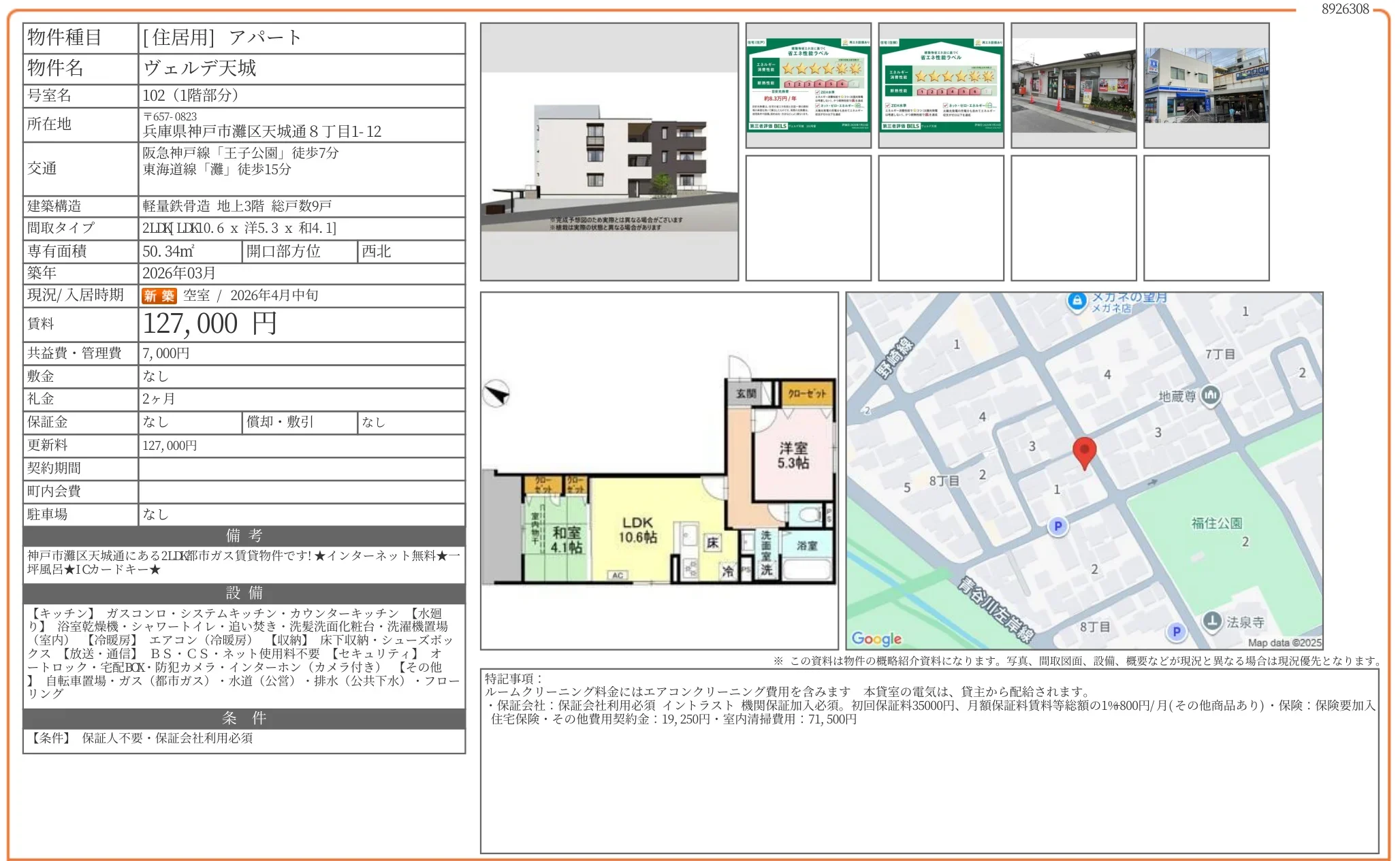Click the compass north arrow on floor plan
The width and height of the screenshot is (1400, 861).
point(496,393)
